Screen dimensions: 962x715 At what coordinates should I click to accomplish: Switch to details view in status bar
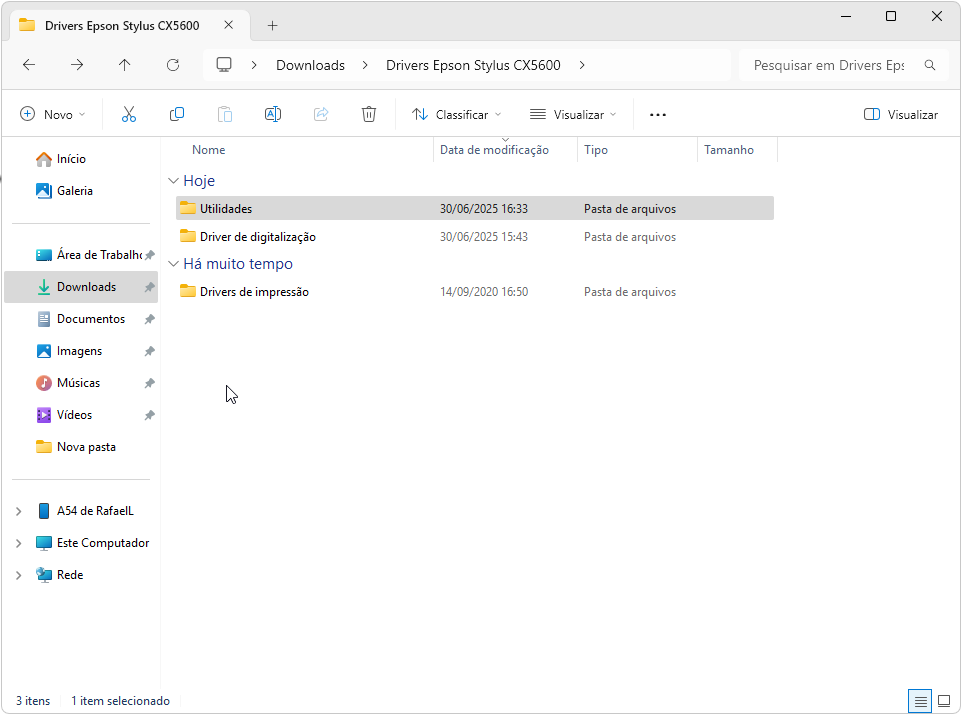click(920, 701)
